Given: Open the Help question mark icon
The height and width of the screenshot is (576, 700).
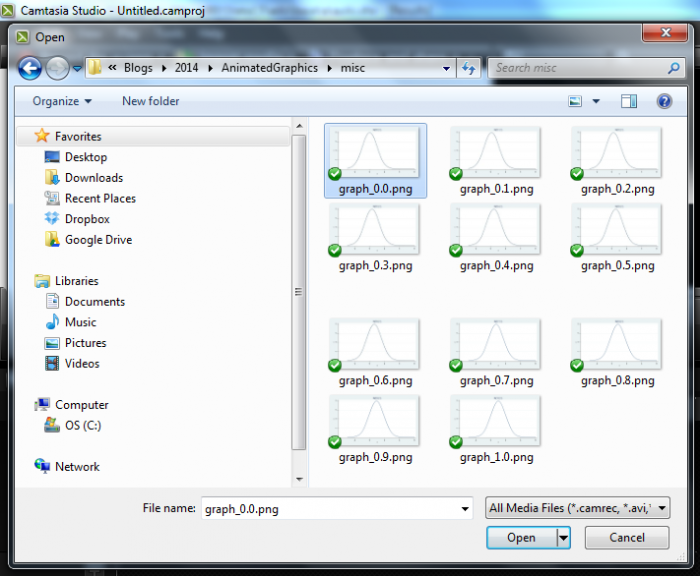Looking at the screenshot, I should [x=663, y=101].
